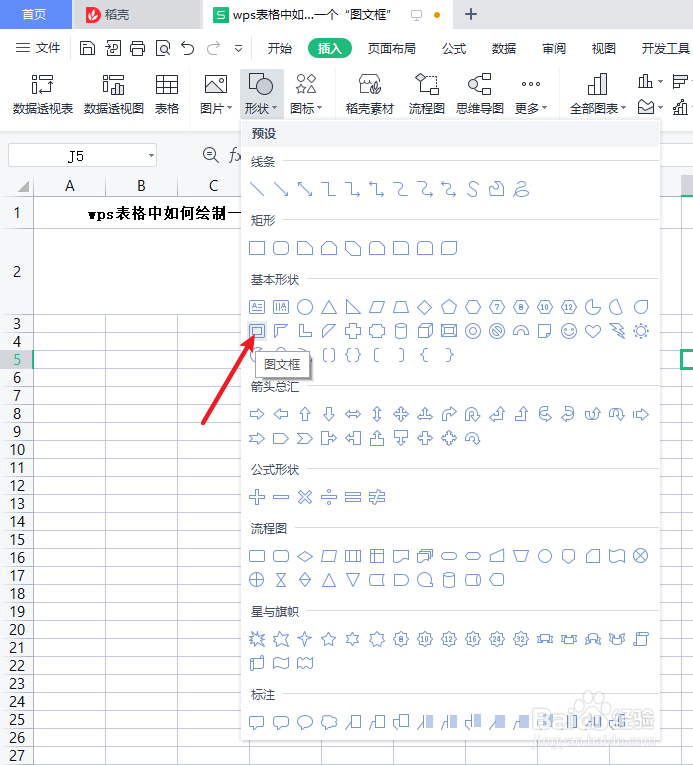Screen dimensions: 693x765
Task: Choose the flowchart decision diamond
Action: [305, 556]
